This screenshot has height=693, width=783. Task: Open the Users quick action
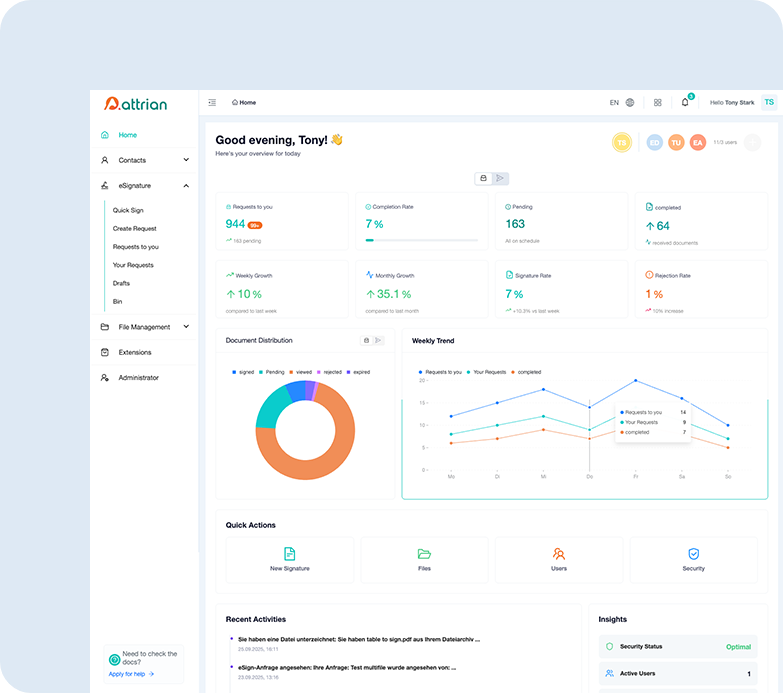tap(559, 559)
